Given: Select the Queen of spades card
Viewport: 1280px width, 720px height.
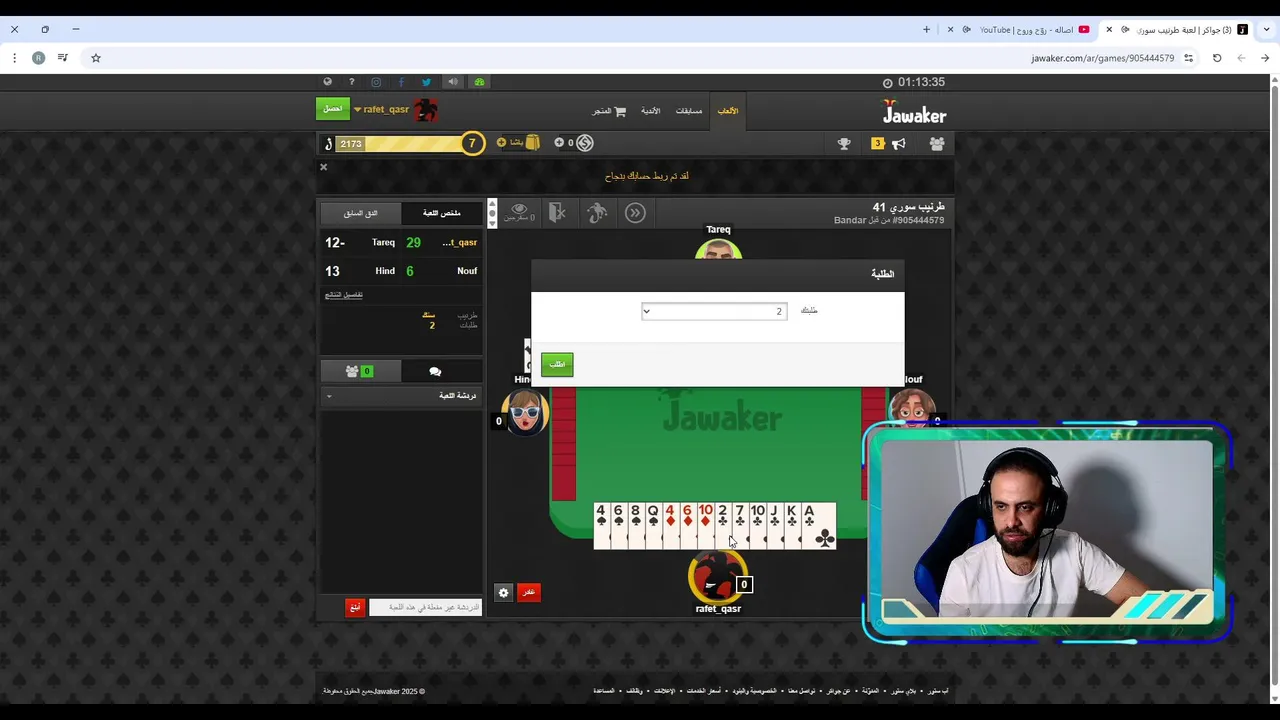Looking at the screenshot, I should [653, 526].
